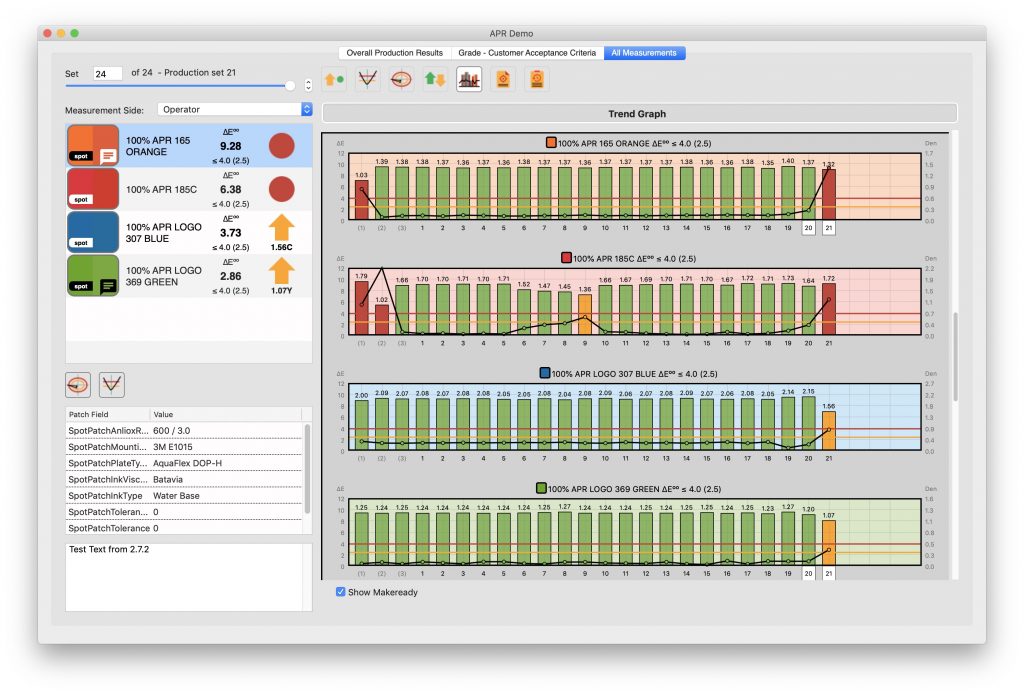The width and height of the screenshot is (1024, 694).
Task: Select the SpotPatchMounti... 3M E1015 row
Action: coord(184,447)
